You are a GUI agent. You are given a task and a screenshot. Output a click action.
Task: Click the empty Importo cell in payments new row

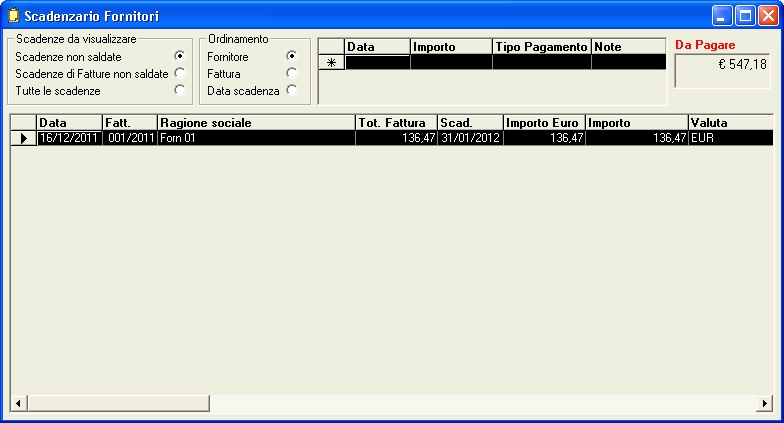(452, 62)
